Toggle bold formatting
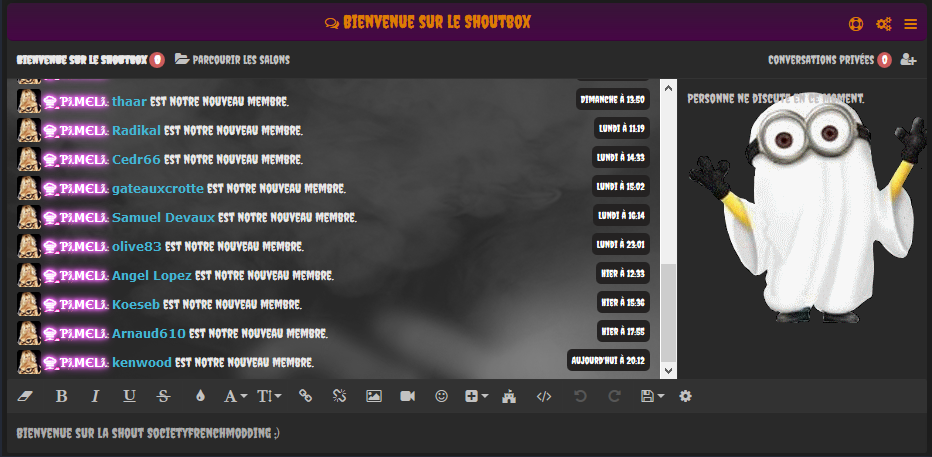Screen dimensions: 932x457 click(61, 396)
